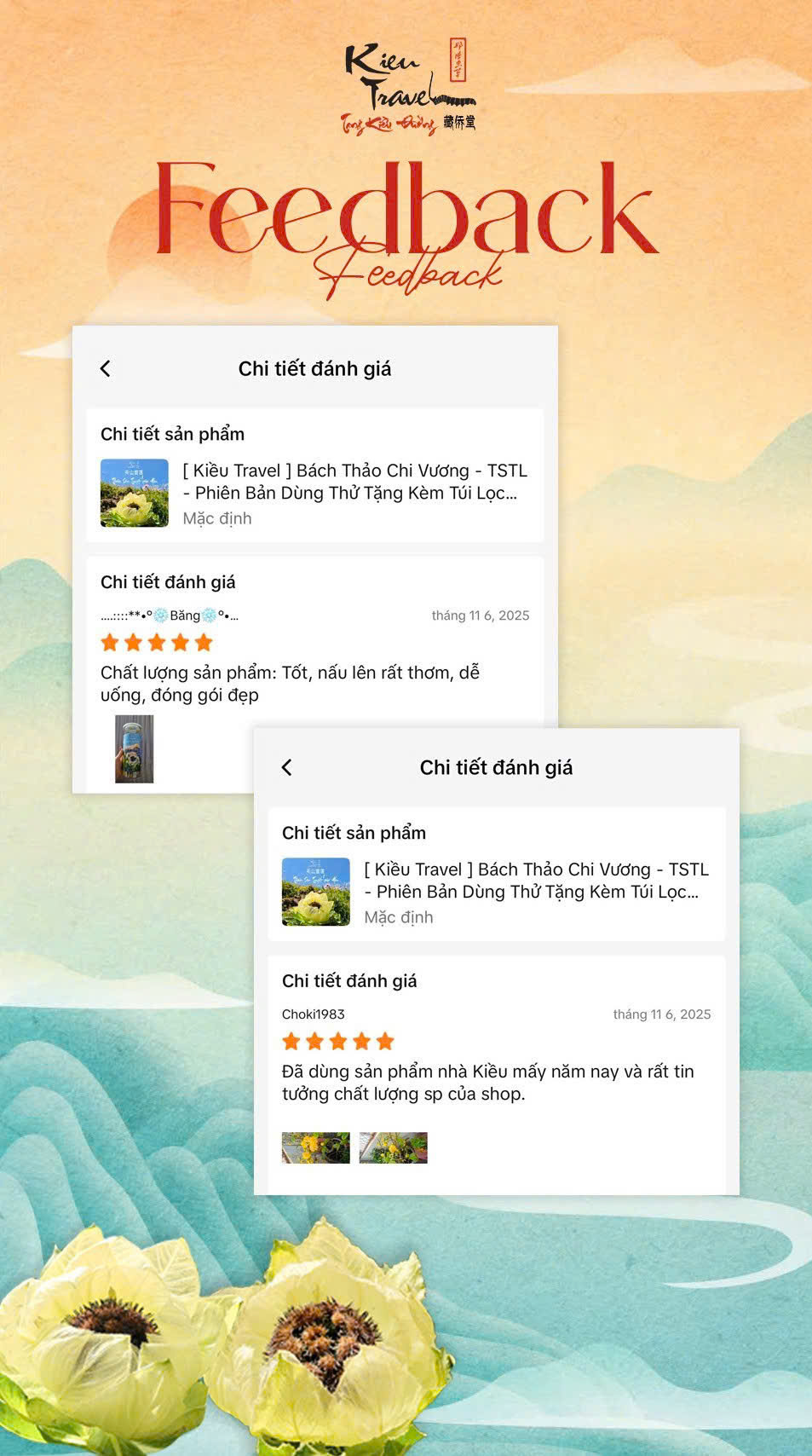This screenshot has width=812, height=1456.
Task: Click the 'Chi tiết sản phẩm' heading in the second card
Action: pos(354,833)
